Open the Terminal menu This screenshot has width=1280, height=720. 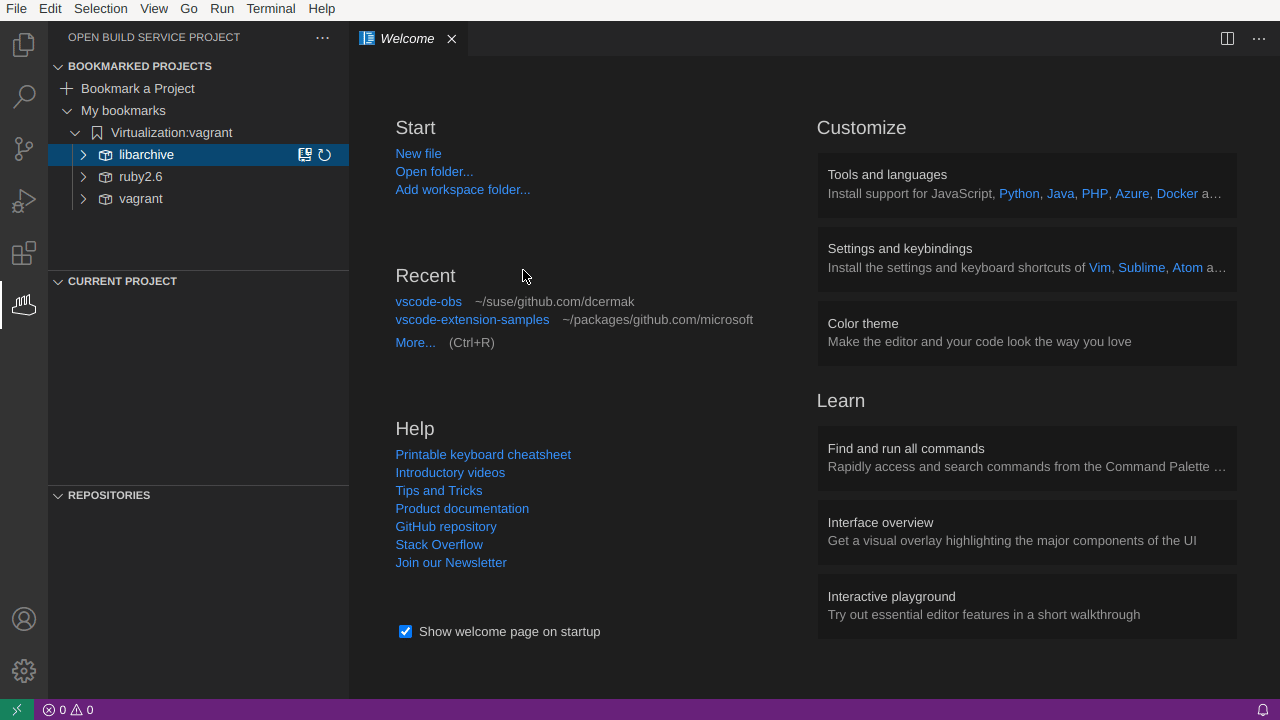click(x=271, y=9)
